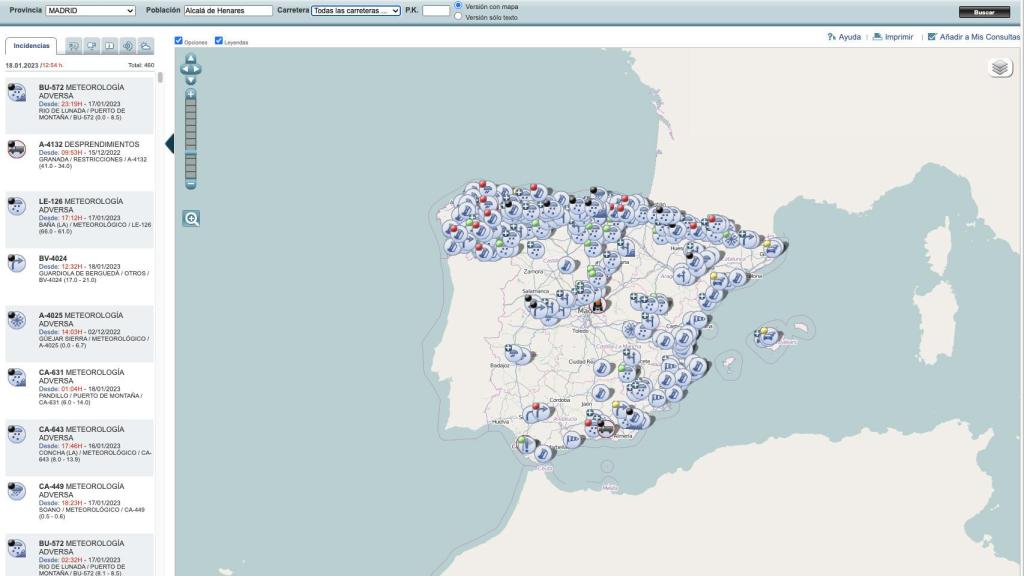The height and width of the screenshot is (576, 1024).
Task: Activate the zoom box magnifier tool
Action: [191, 219]
